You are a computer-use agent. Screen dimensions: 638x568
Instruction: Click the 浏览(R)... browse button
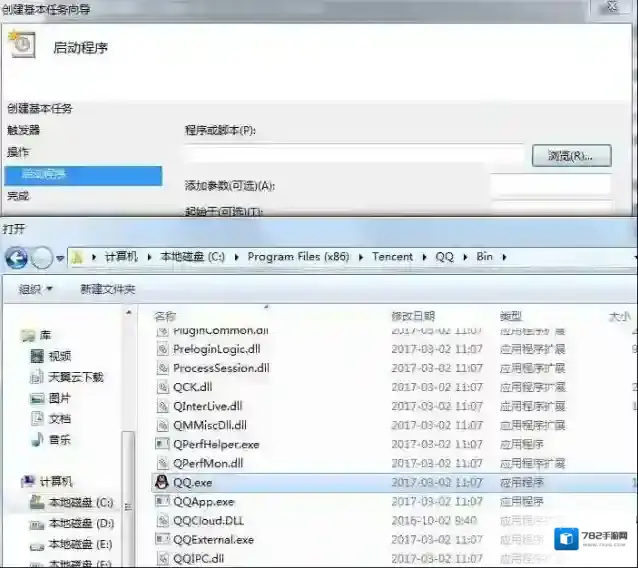pos(570,155)
